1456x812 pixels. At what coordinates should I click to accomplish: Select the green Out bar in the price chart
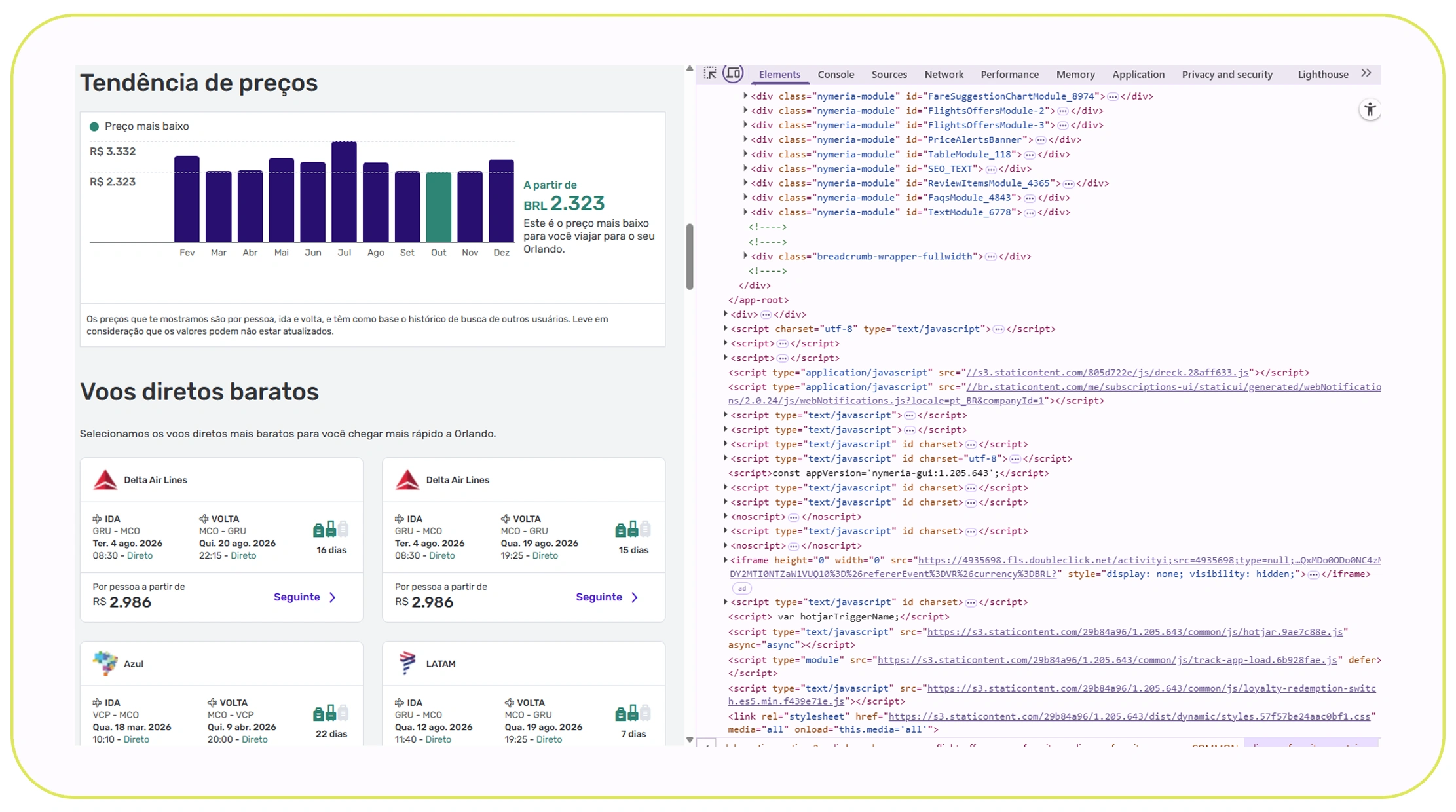[438, 210]
